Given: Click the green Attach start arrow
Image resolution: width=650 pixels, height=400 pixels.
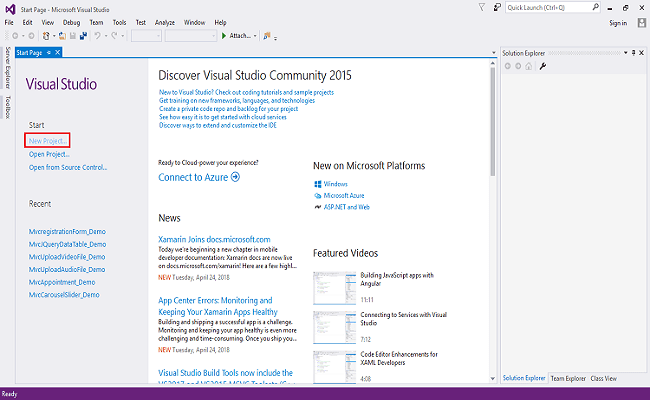Looking at the screenshot, I should click(x=224, y=36).
